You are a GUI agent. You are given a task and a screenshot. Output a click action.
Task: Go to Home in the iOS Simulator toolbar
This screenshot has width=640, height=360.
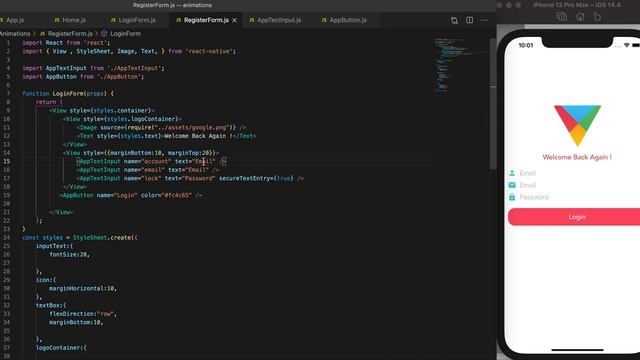click(x=580, y=17)
